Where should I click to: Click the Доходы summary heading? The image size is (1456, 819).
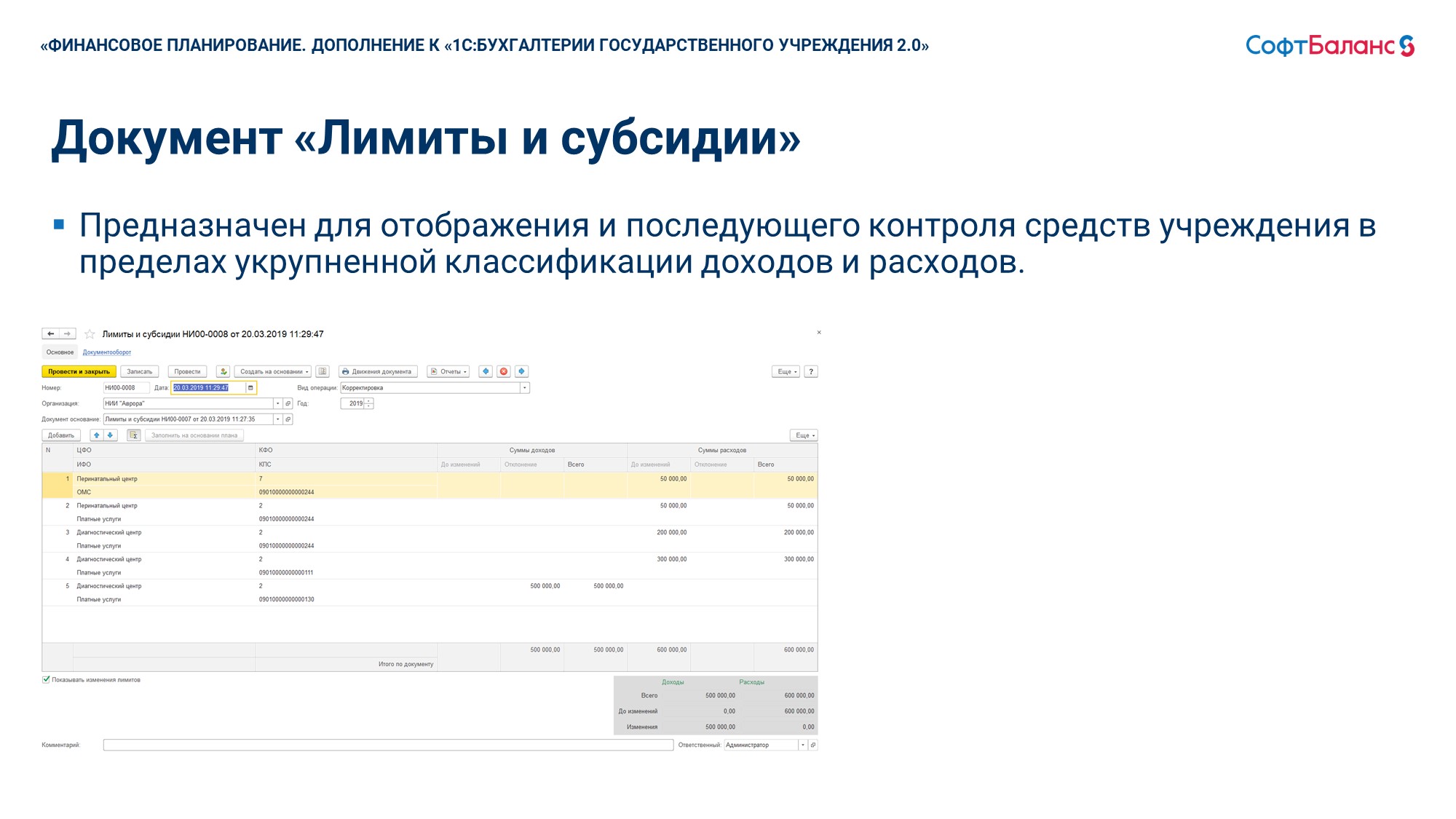673,683
